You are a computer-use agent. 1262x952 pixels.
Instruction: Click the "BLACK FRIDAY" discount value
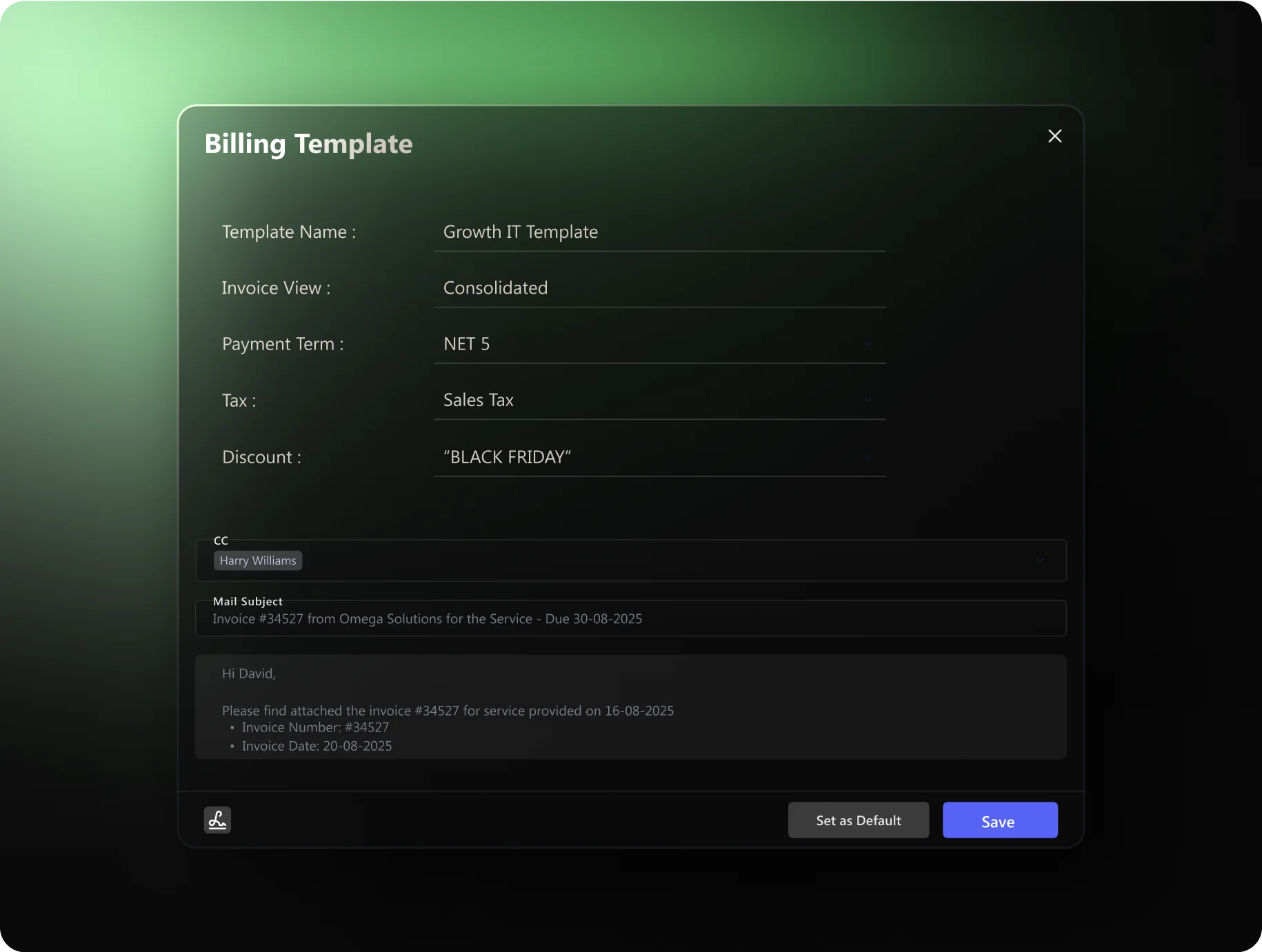click(x=507, y=457)
